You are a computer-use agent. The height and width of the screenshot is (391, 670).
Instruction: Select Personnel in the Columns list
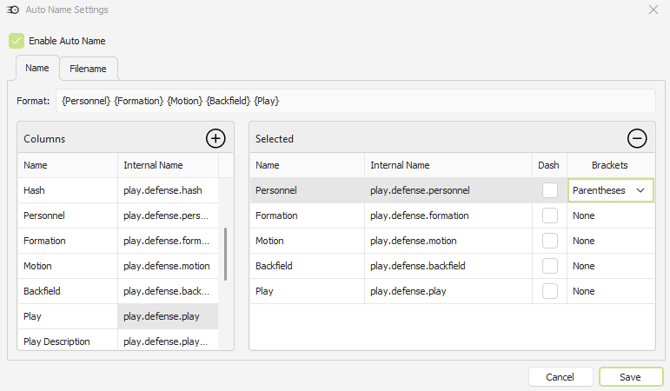pyautogui.click(x=68, y=215)
